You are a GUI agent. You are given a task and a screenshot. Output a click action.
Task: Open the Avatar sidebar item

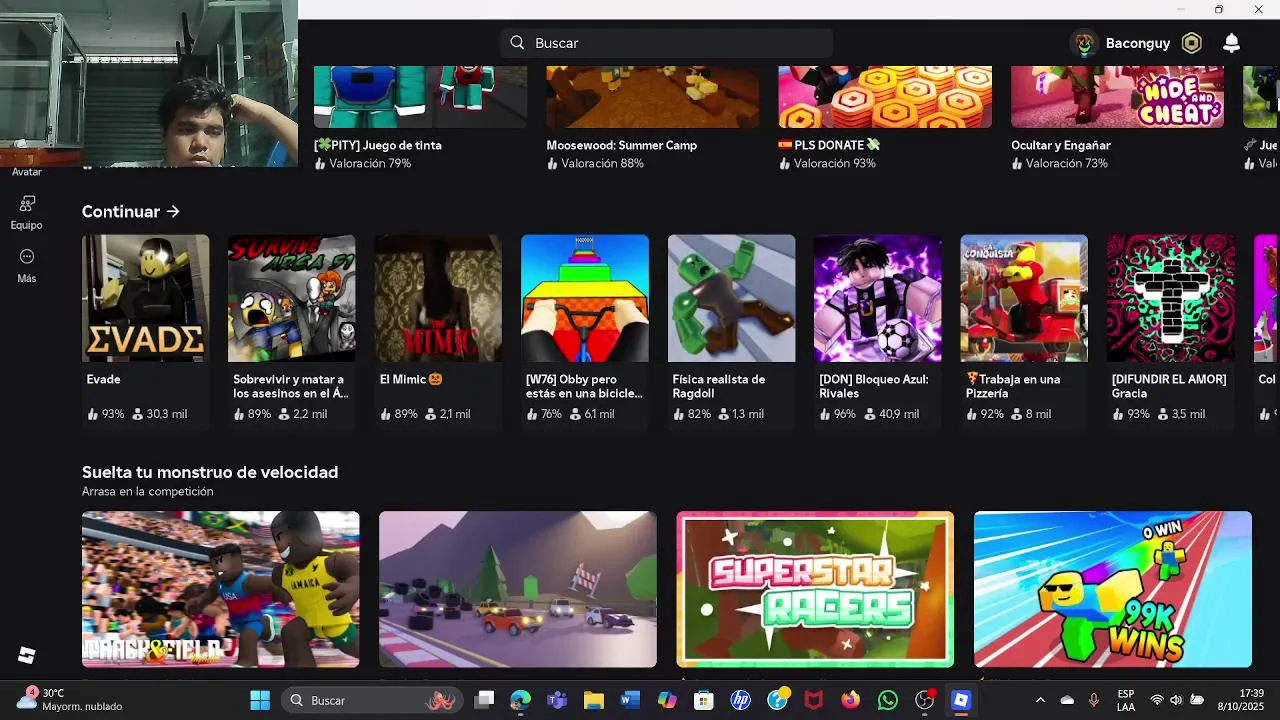(27, 172)
